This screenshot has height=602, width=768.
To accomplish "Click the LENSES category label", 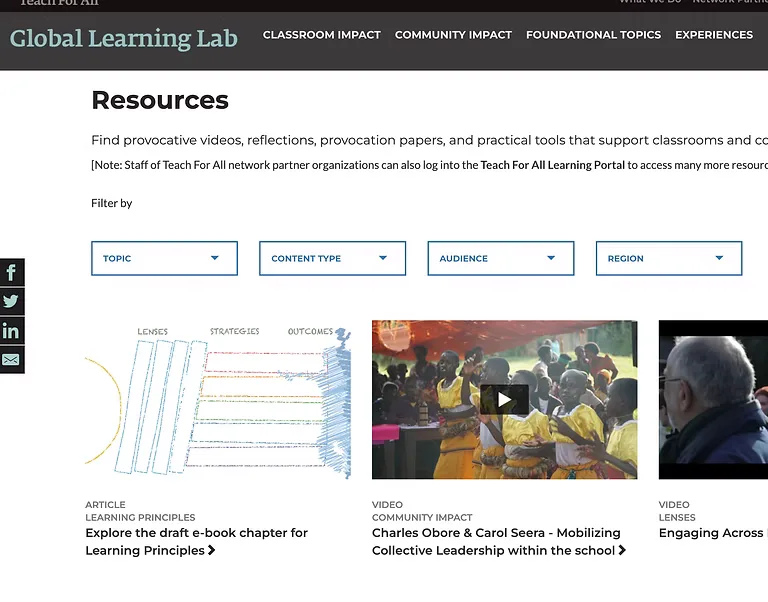I will pyautogui.click(x=677, y=517).
